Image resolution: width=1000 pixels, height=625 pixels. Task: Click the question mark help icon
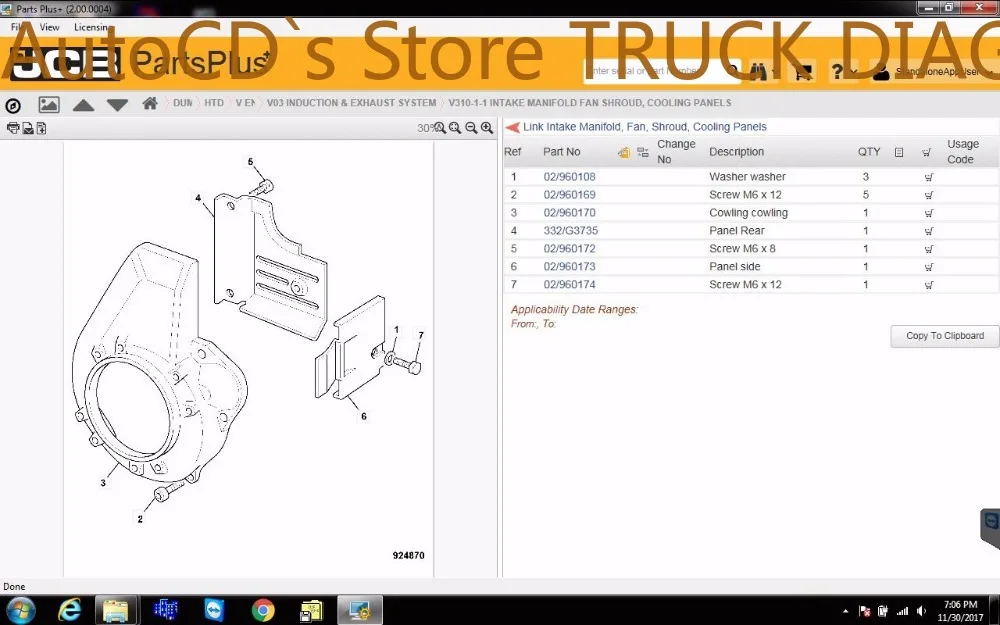coord(837,71)
